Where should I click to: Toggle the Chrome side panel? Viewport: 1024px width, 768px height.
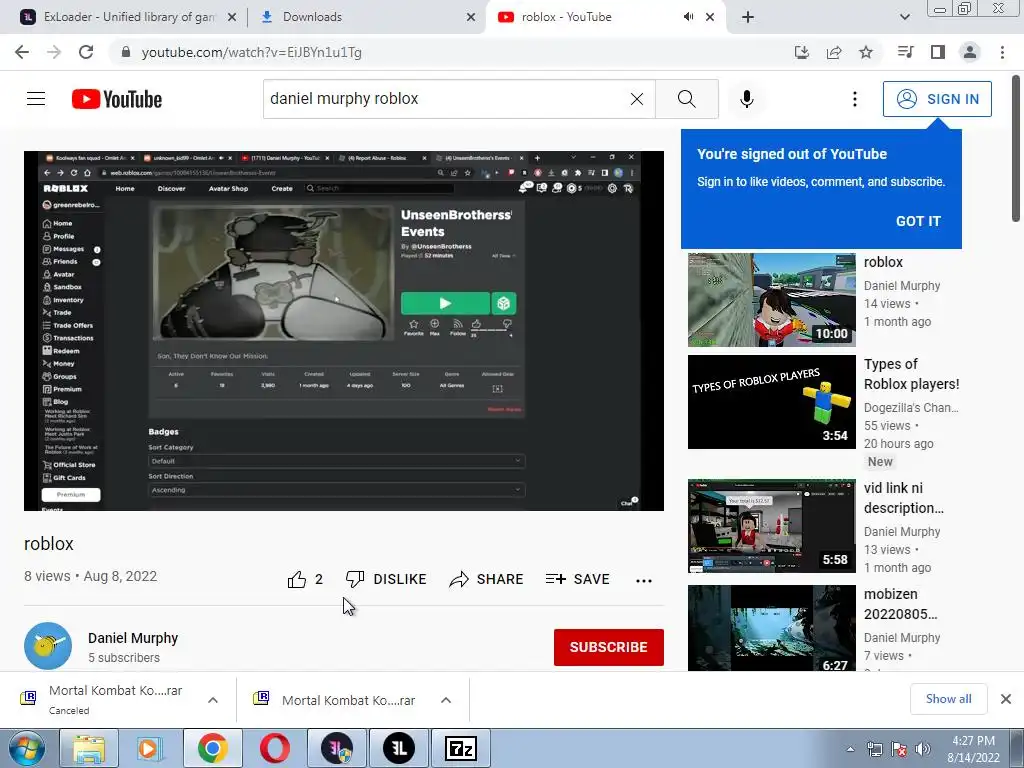point(938,52)
